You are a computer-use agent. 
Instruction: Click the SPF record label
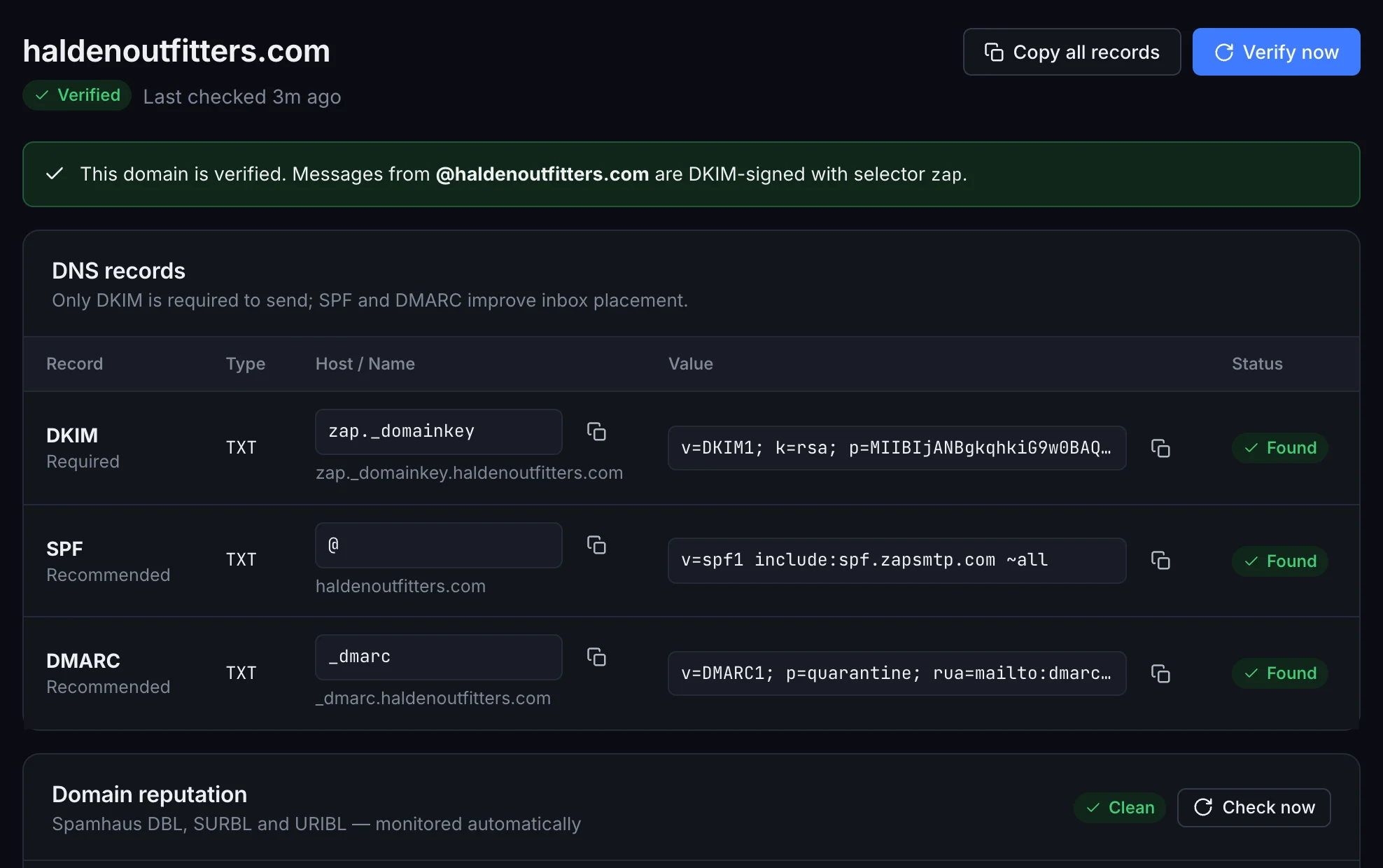64,549
